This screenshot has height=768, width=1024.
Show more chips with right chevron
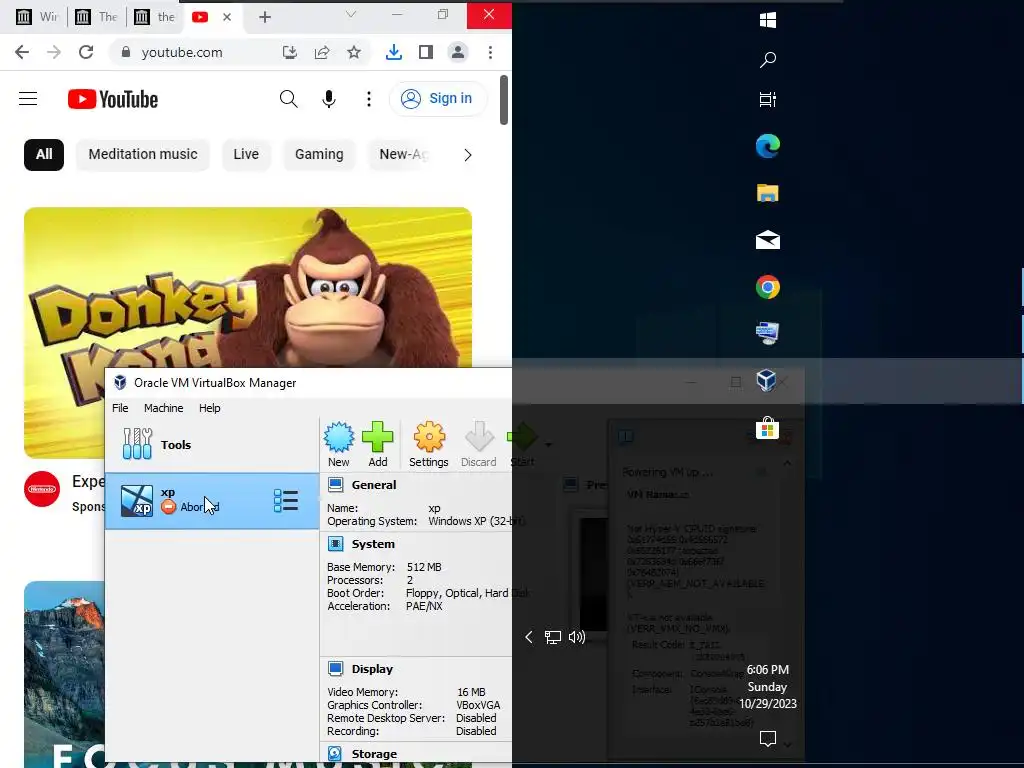pos(468,155)
